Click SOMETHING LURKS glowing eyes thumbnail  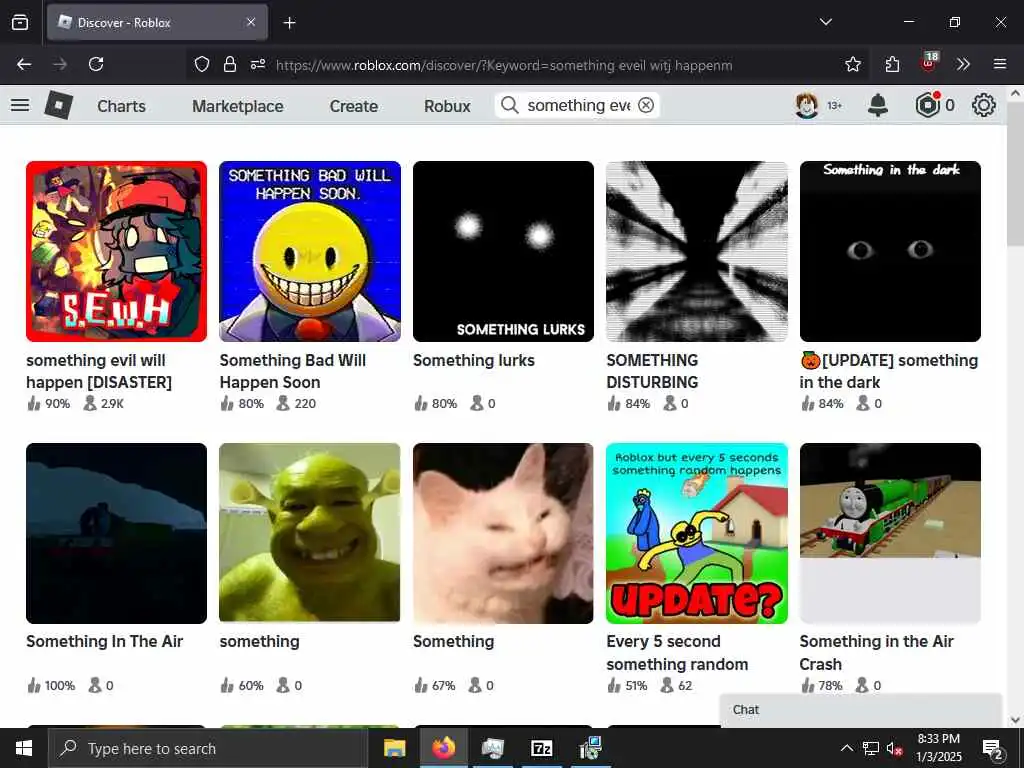click(x=503, y=251)
